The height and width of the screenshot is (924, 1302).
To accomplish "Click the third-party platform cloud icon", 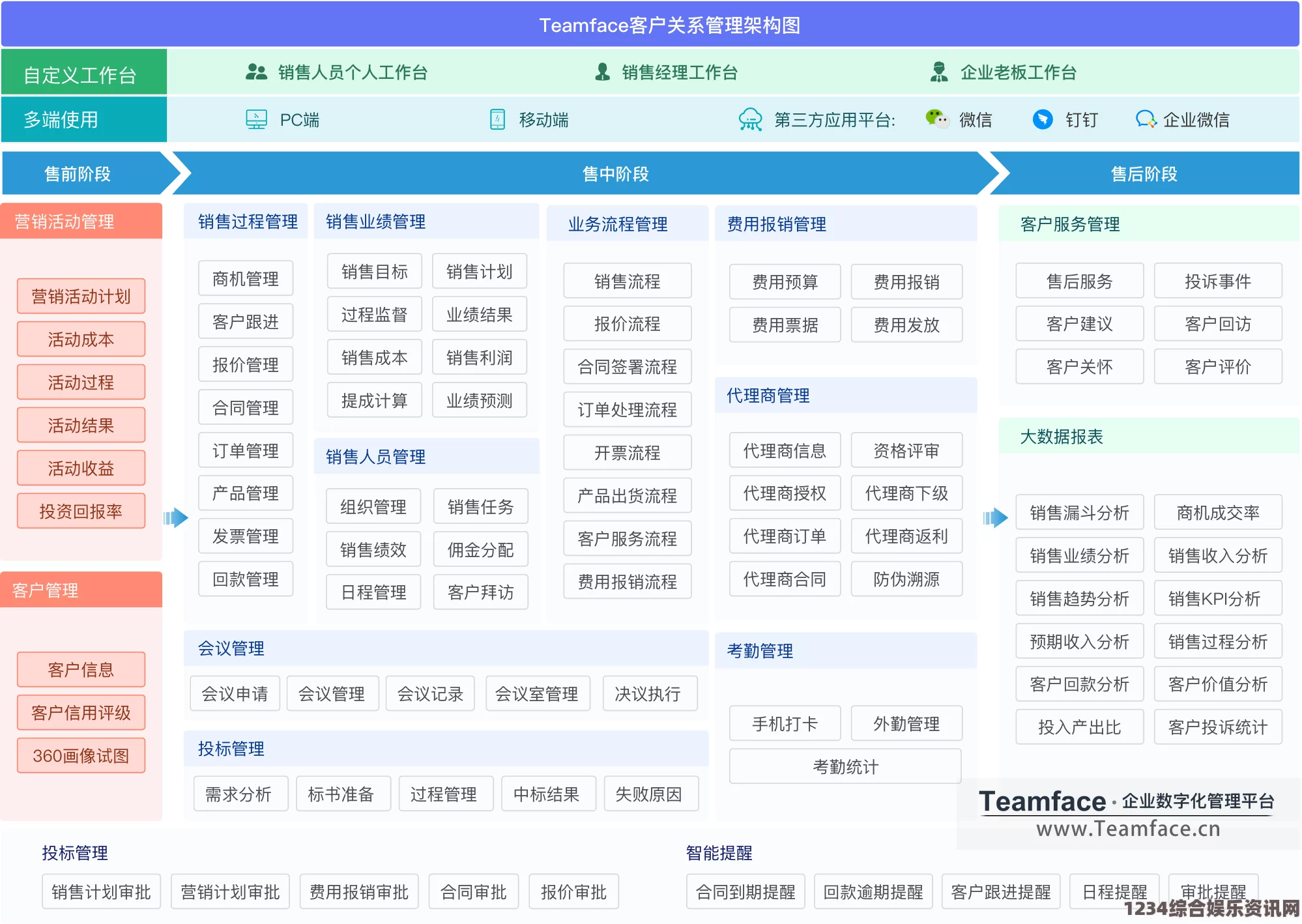I will click(750, 119).
